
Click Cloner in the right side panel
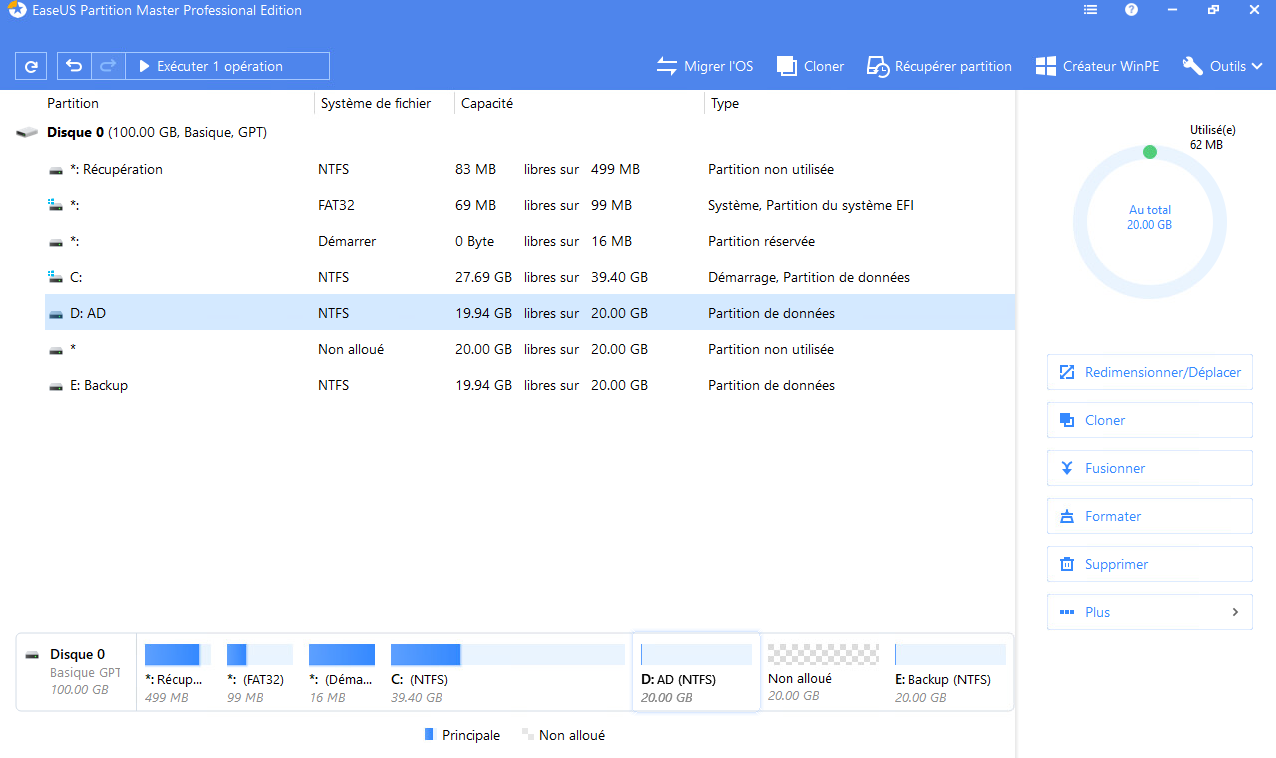[1150, 420]
